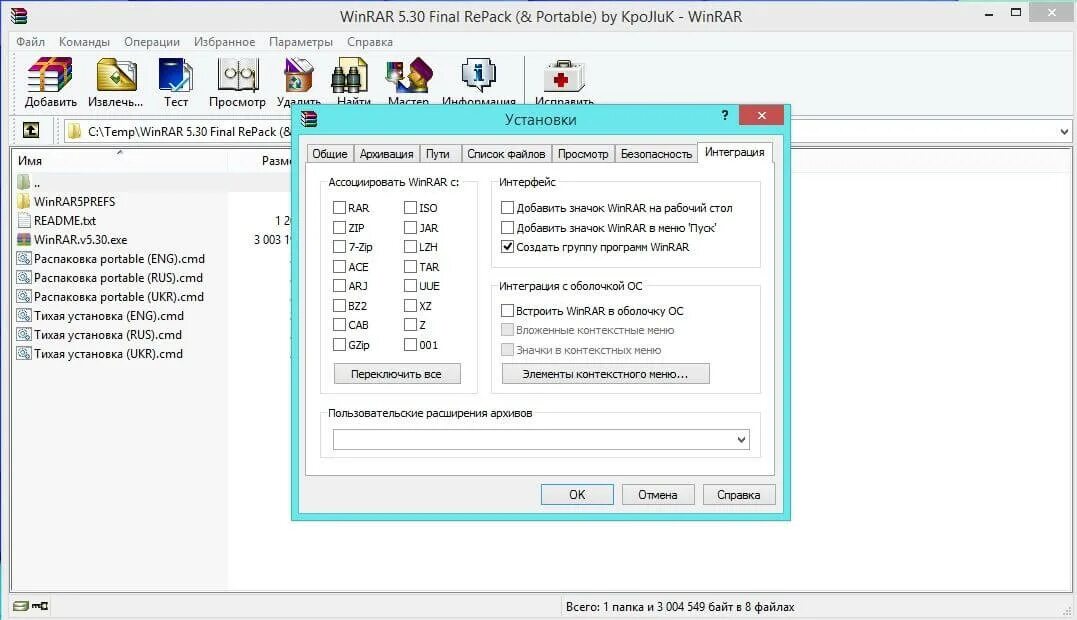Enable the CAB association checkbox

click(339, 325)
